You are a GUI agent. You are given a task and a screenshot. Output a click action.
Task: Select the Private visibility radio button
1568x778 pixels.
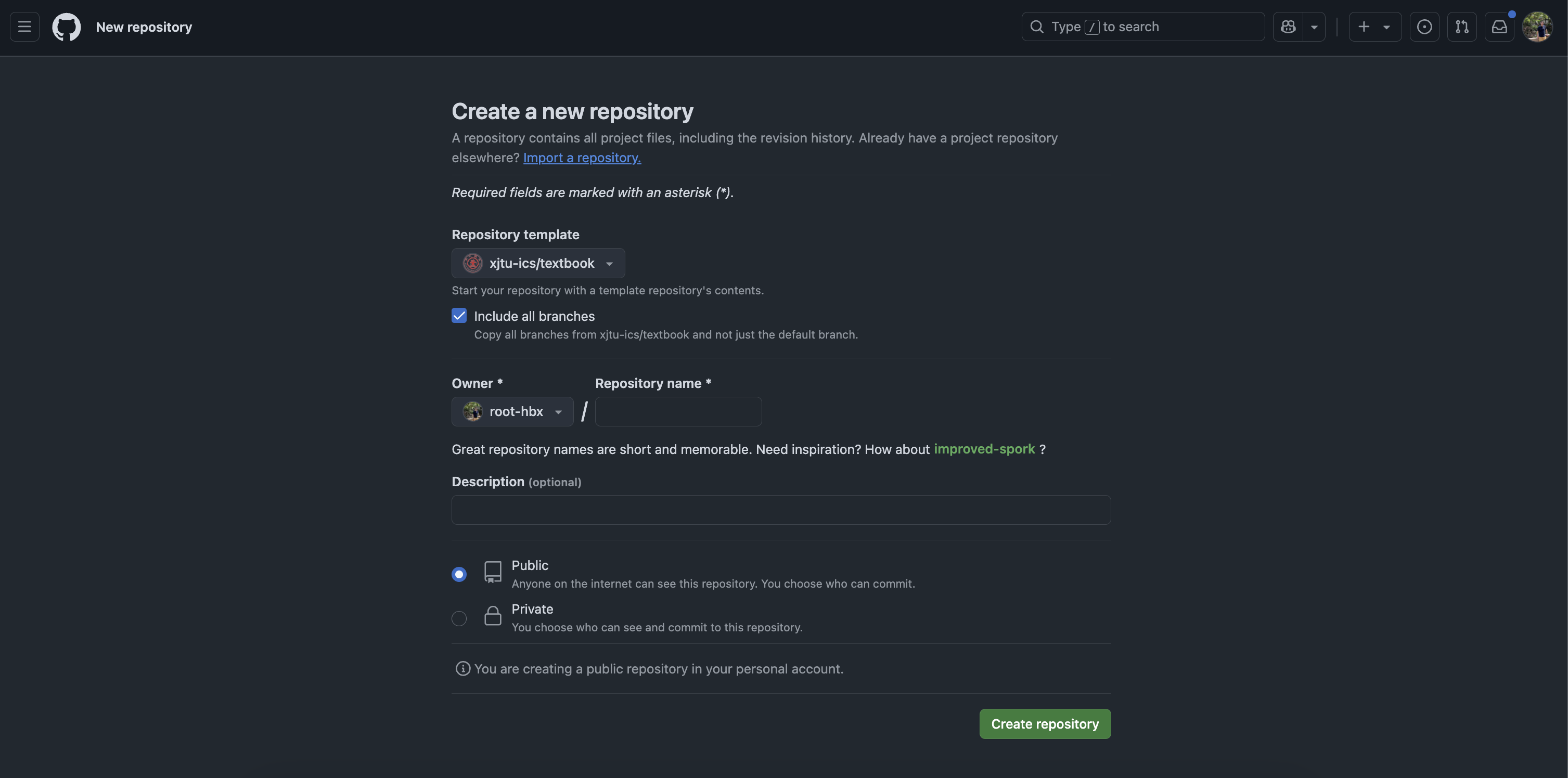point(459,619)
